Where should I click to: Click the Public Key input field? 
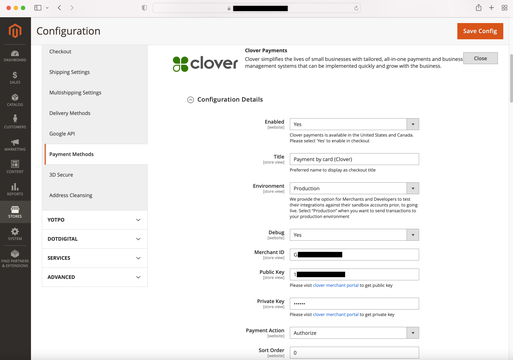[354, 275]
